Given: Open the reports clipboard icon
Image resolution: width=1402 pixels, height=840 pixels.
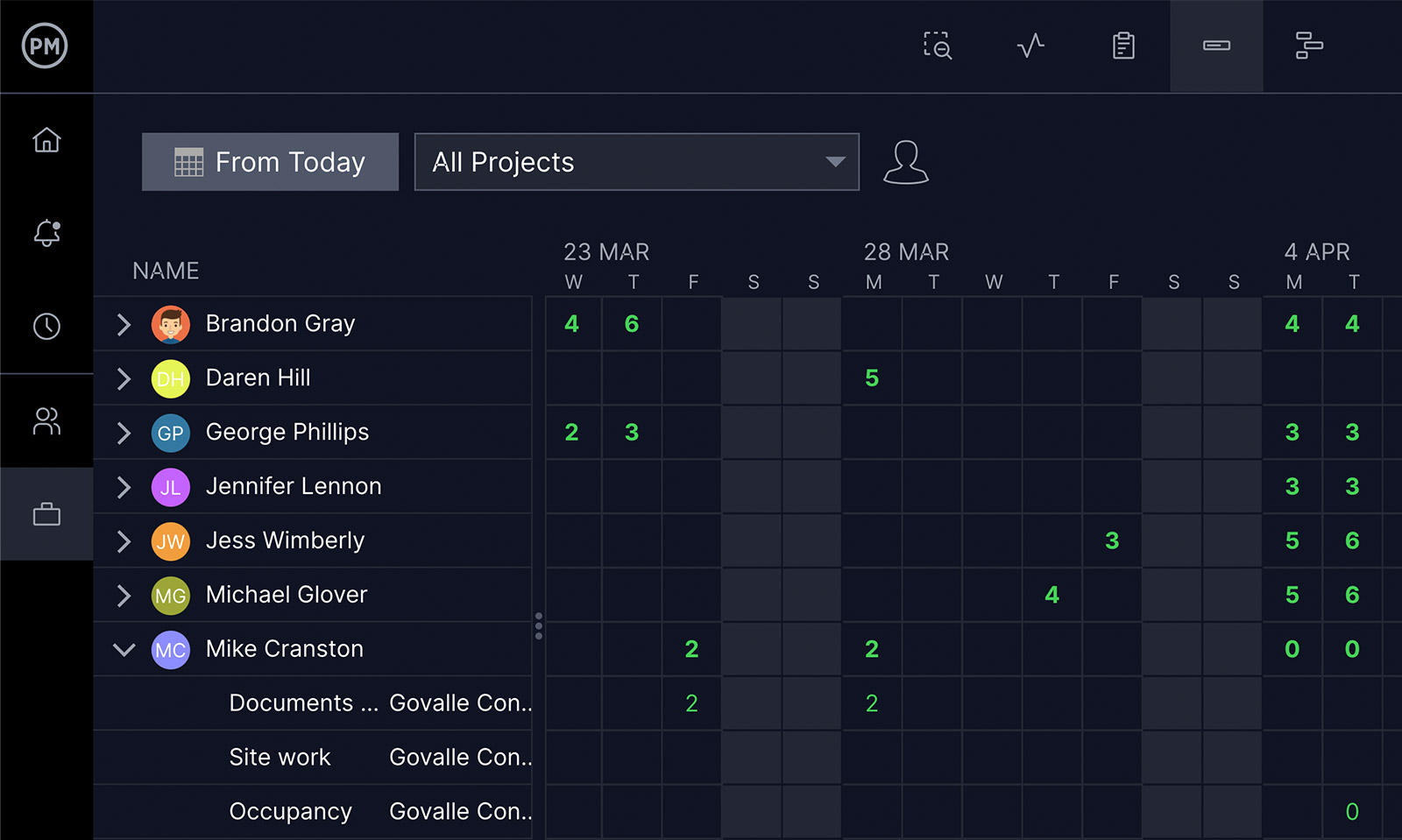Looking at the screenshot, I should 1124,46.
